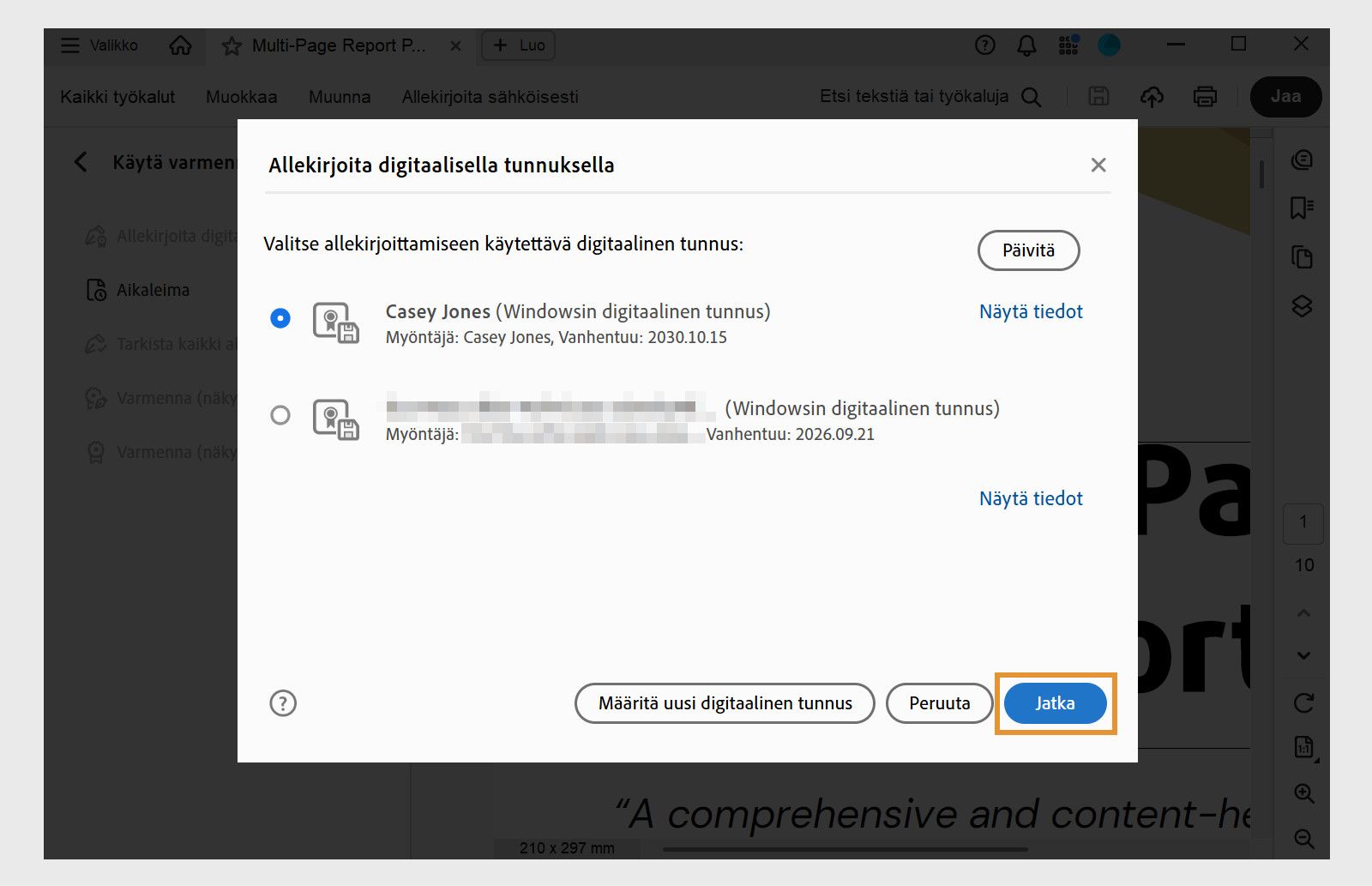This screenshot has height=886, width=1372.
Task: Open the Bookmarks panel icon
Action: click(x=1303, y=208)
